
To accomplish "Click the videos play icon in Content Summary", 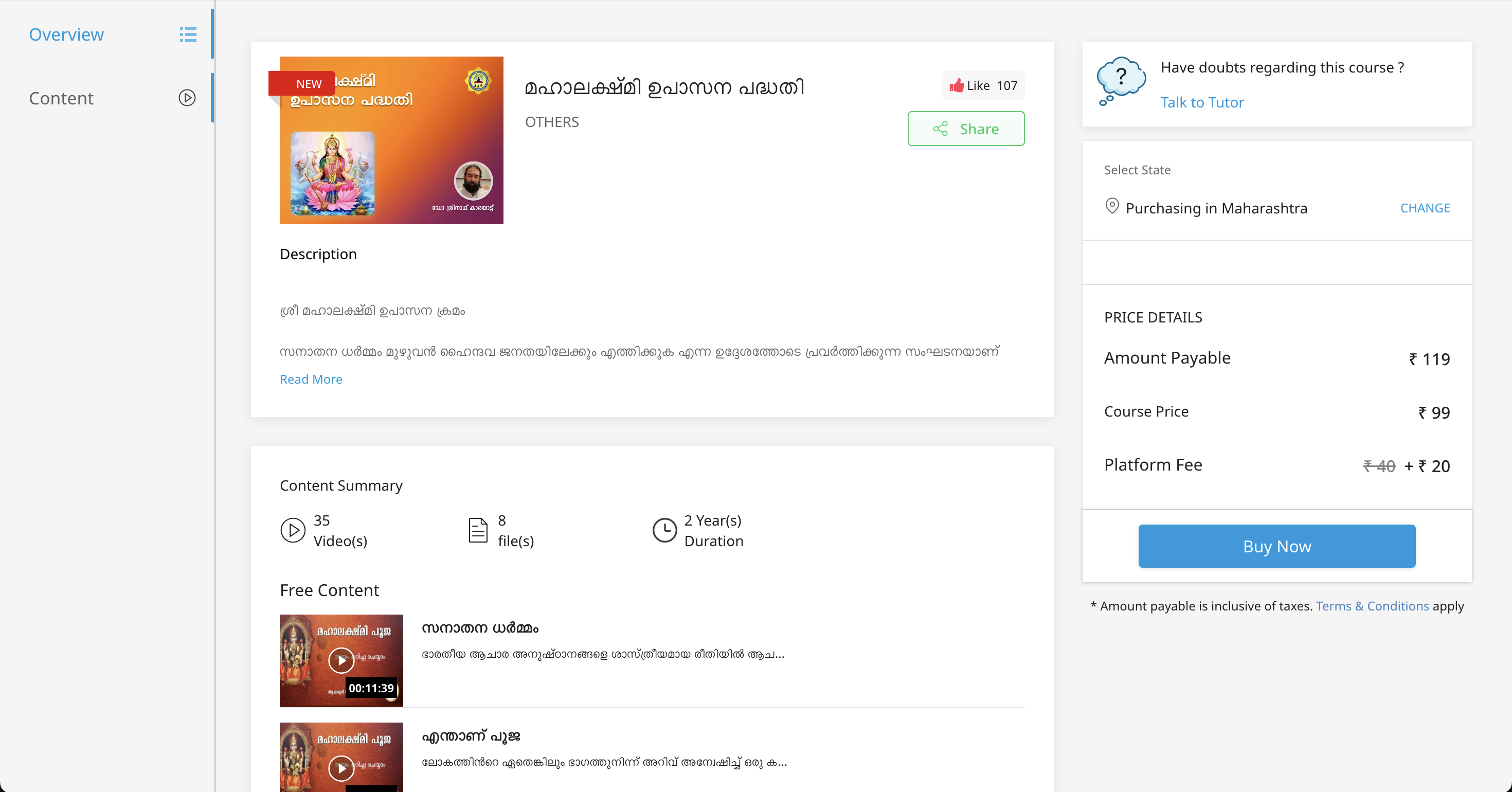I will [x=294, y=530].
